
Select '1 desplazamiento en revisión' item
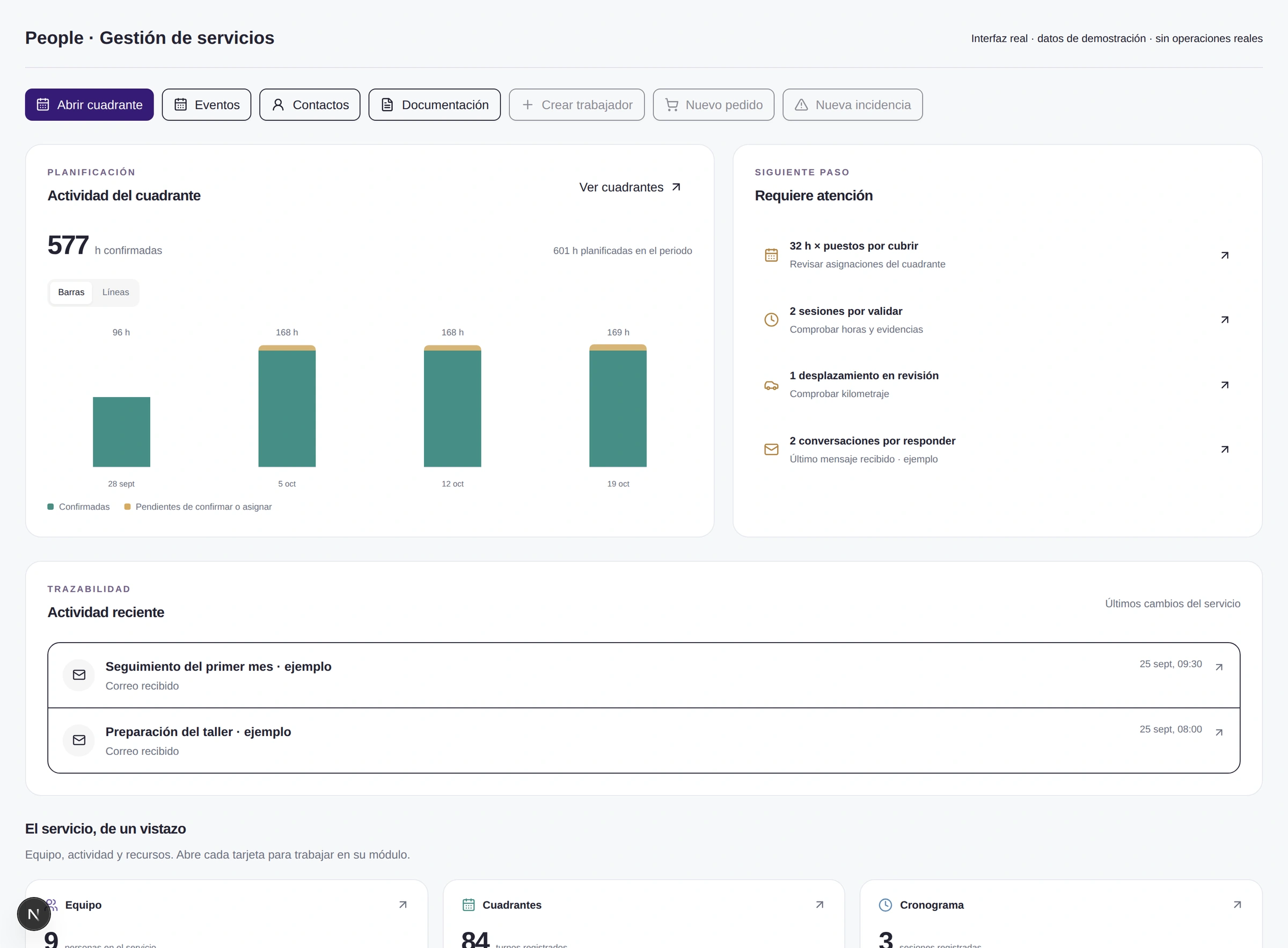[x=998, y=385]
